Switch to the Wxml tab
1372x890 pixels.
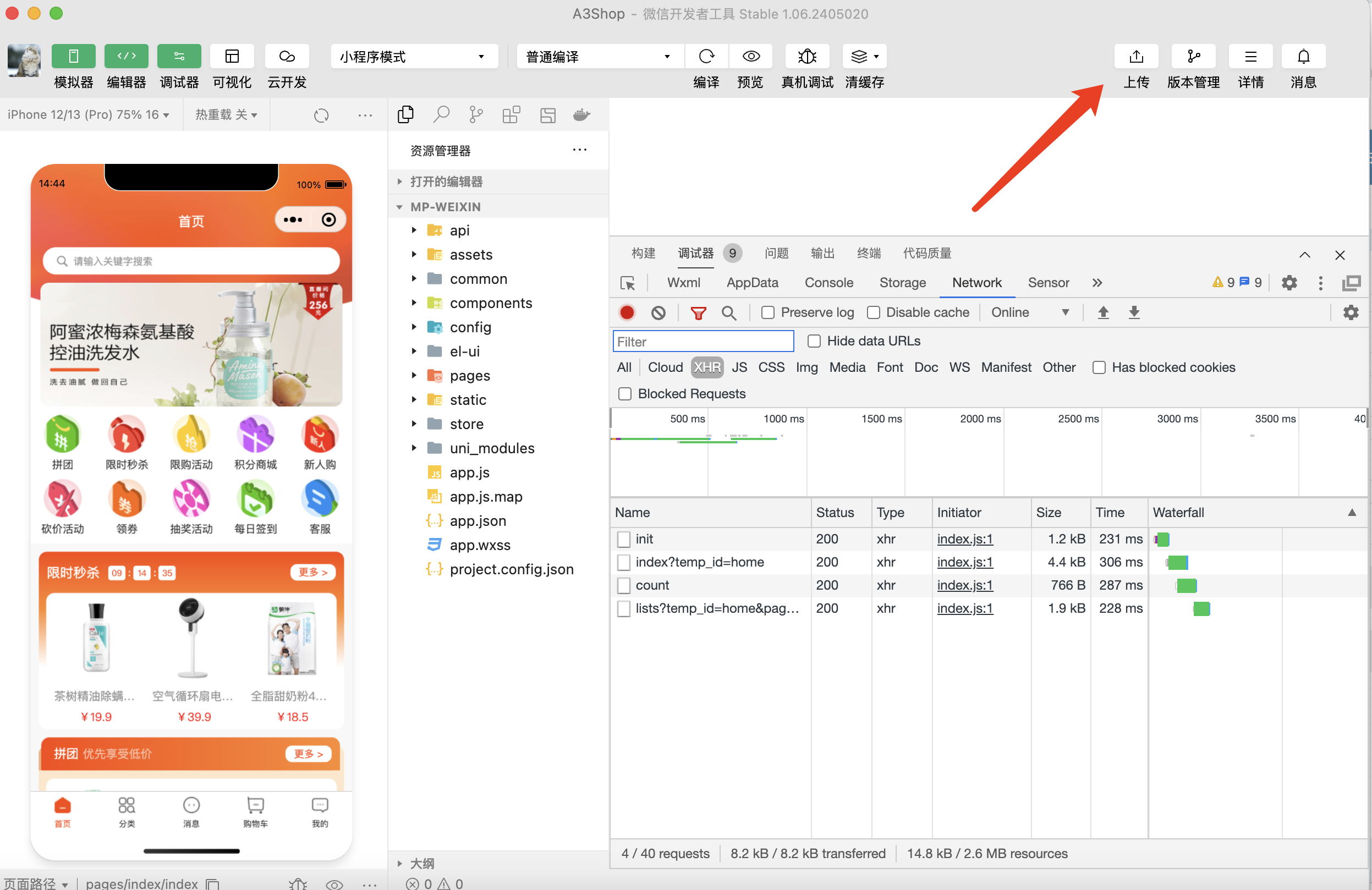coord(684,283)
